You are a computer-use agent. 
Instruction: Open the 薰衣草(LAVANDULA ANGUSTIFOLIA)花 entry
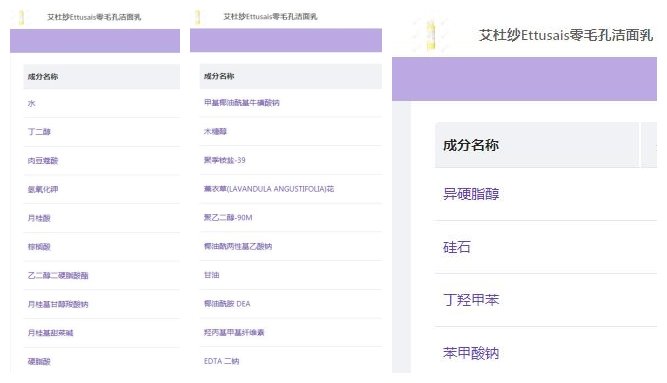click(269, 189)
